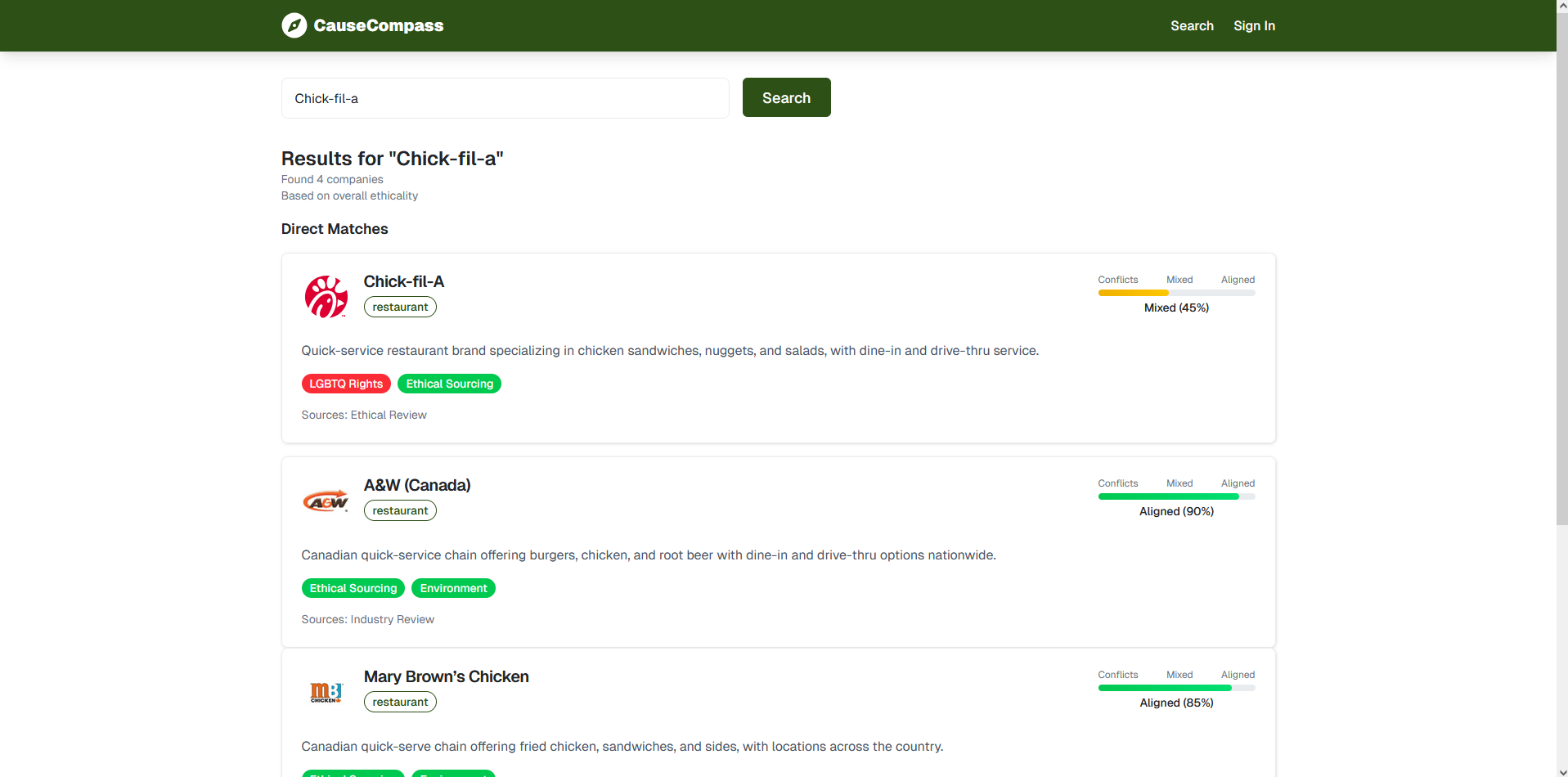Click the scrollbar down arrow
The image size is (1568, 777).
click(x=1561, y=771)
